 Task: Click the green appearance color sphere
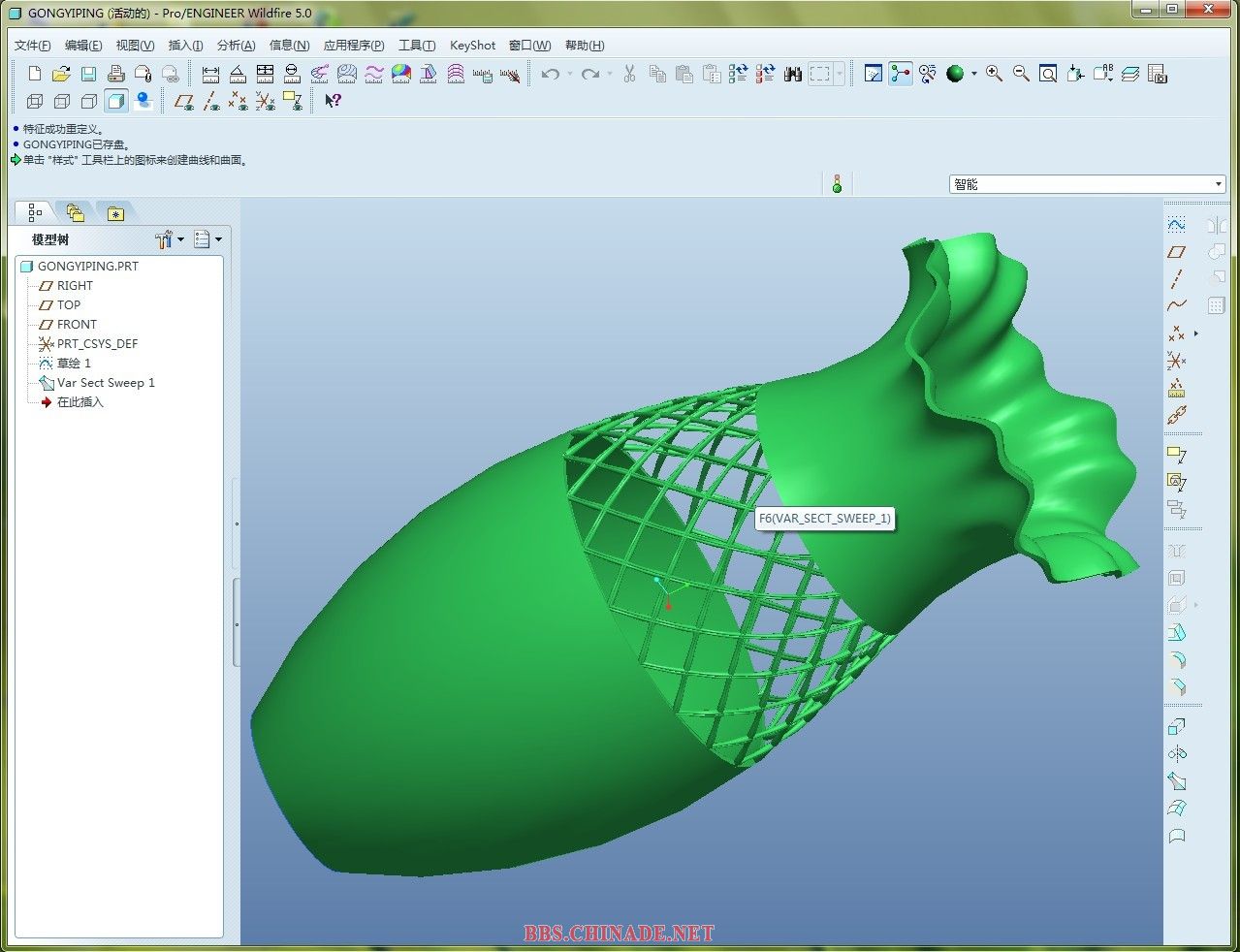tap(955, 74)
